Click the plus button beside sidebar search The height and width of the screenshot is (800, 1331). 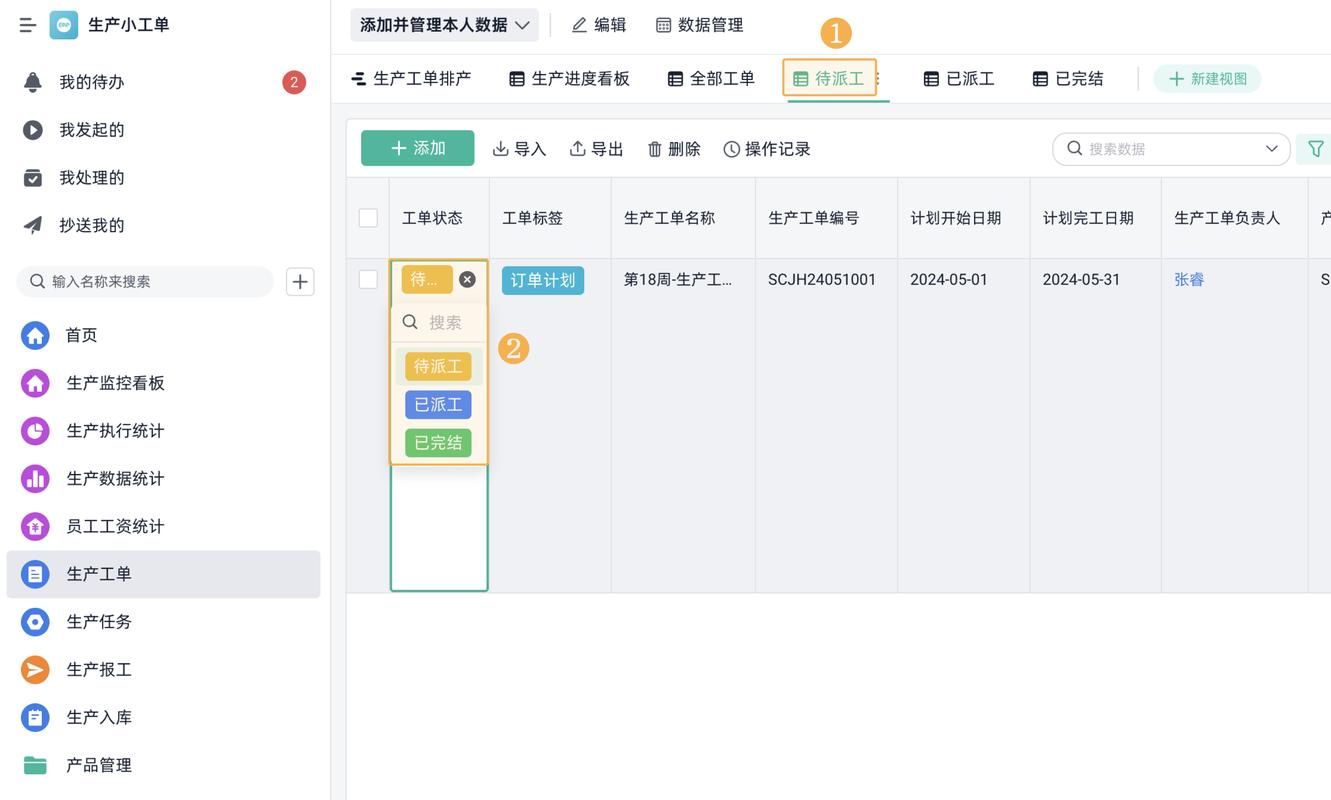point(300,282)
